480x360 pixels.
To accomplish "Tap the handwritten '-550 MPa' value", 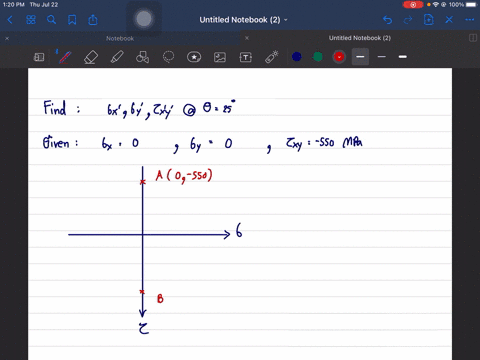I will tap(339, 143).
